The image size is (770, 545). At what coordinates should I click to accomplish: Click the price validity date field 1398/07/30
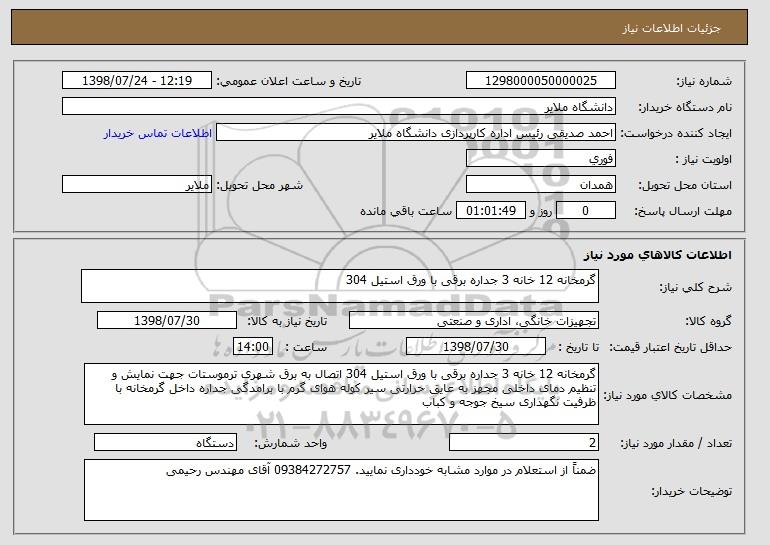[x=476, y=347]
